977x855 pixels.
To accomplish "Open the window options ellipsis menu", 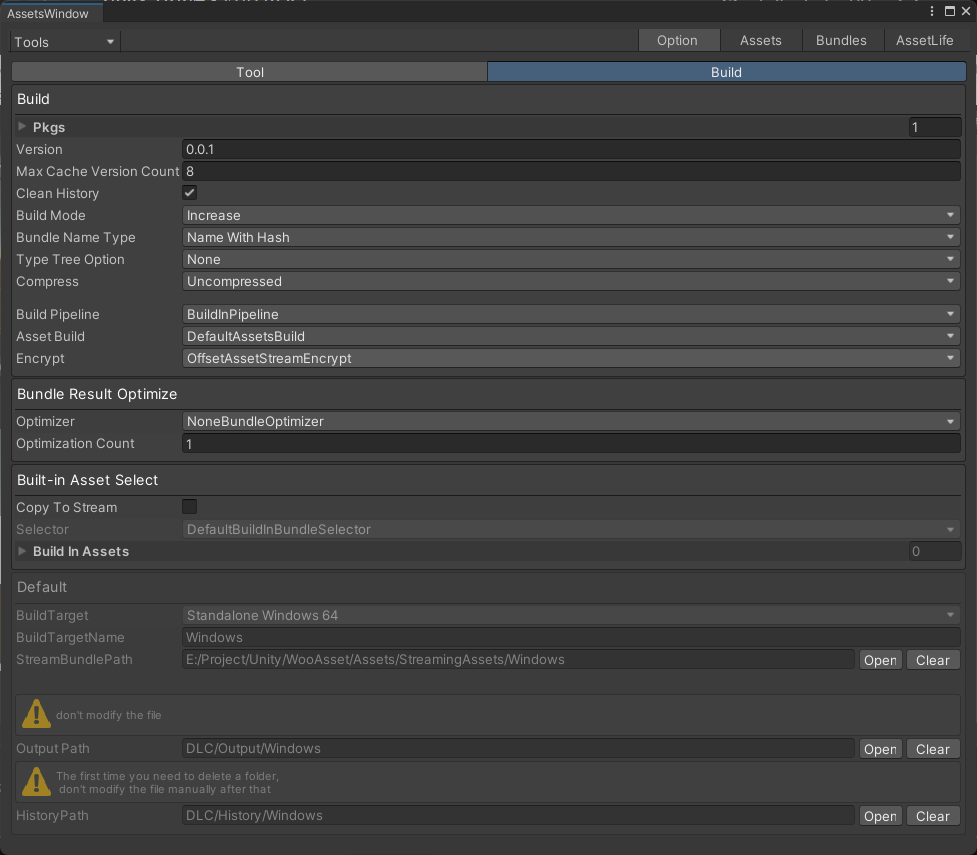I will (x=932, y=10).
